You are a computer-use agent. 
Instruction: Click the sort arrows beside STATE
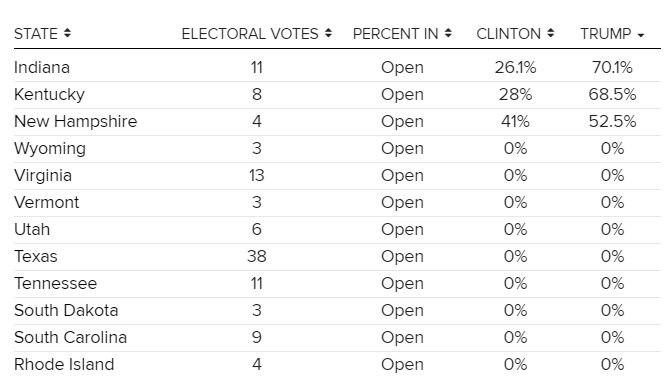(67, 33)
